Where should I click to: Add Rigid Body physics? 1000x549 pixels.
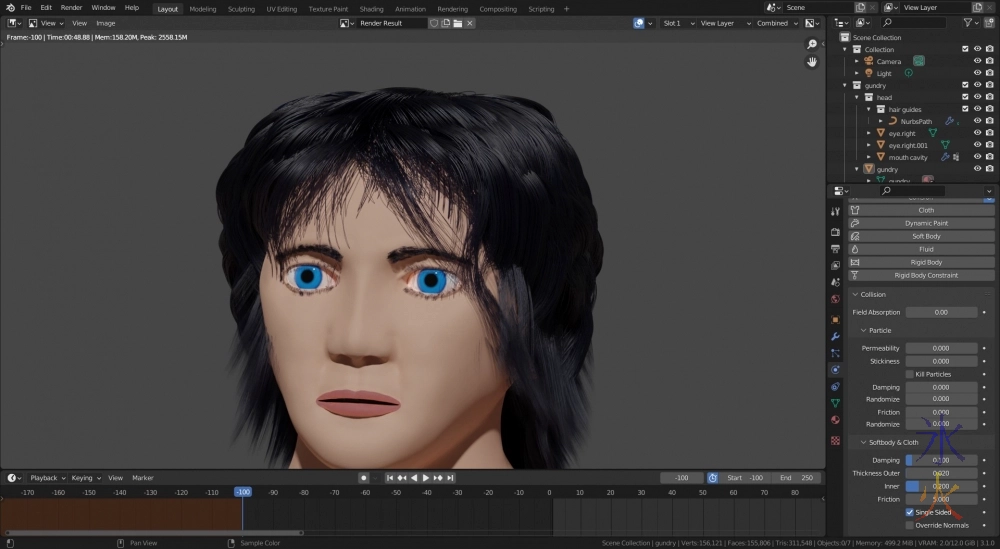pos(926,262)
